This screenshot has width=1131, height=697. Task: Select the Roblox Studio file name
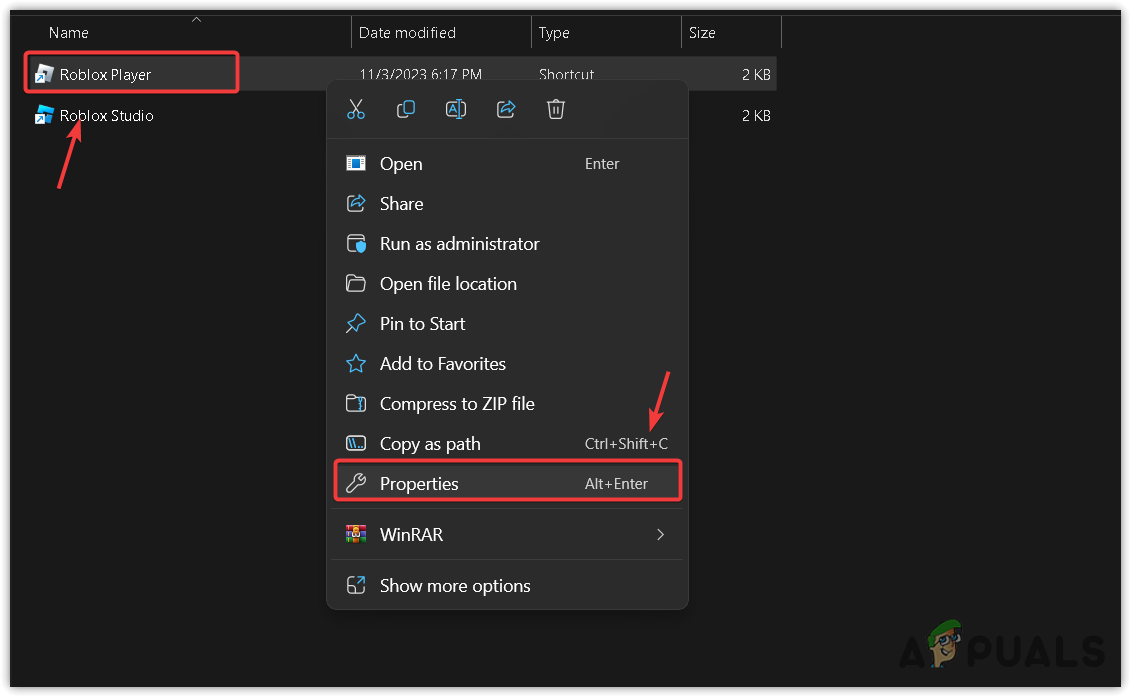click(107, 115)
